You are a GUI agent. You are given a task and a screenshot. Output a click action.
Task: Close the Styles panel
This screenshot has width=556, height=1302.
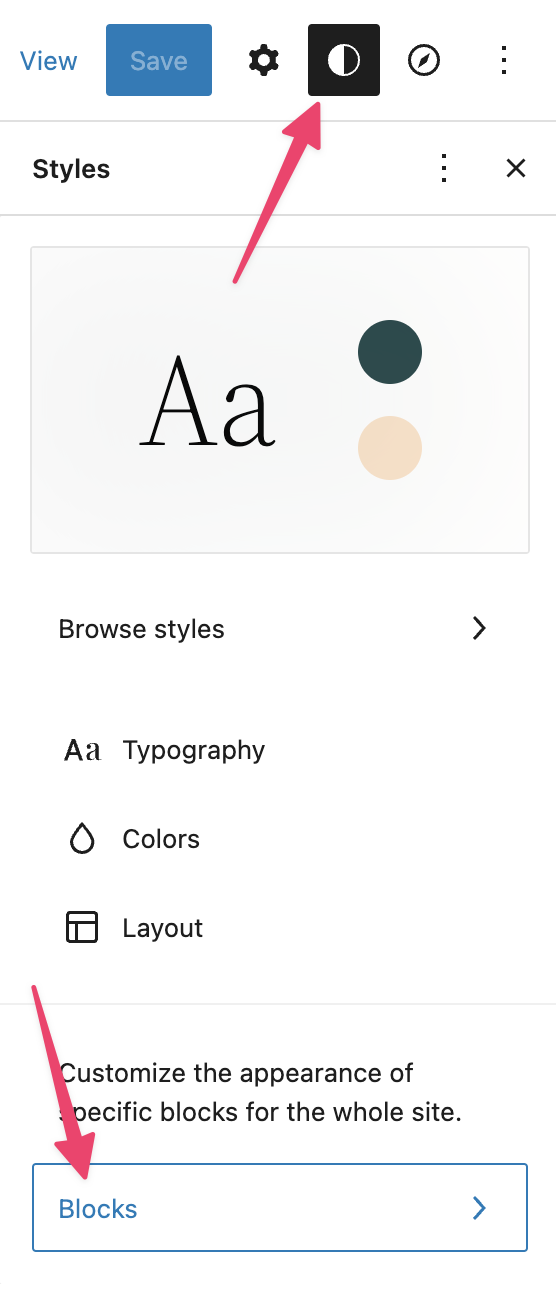[516, 169]
